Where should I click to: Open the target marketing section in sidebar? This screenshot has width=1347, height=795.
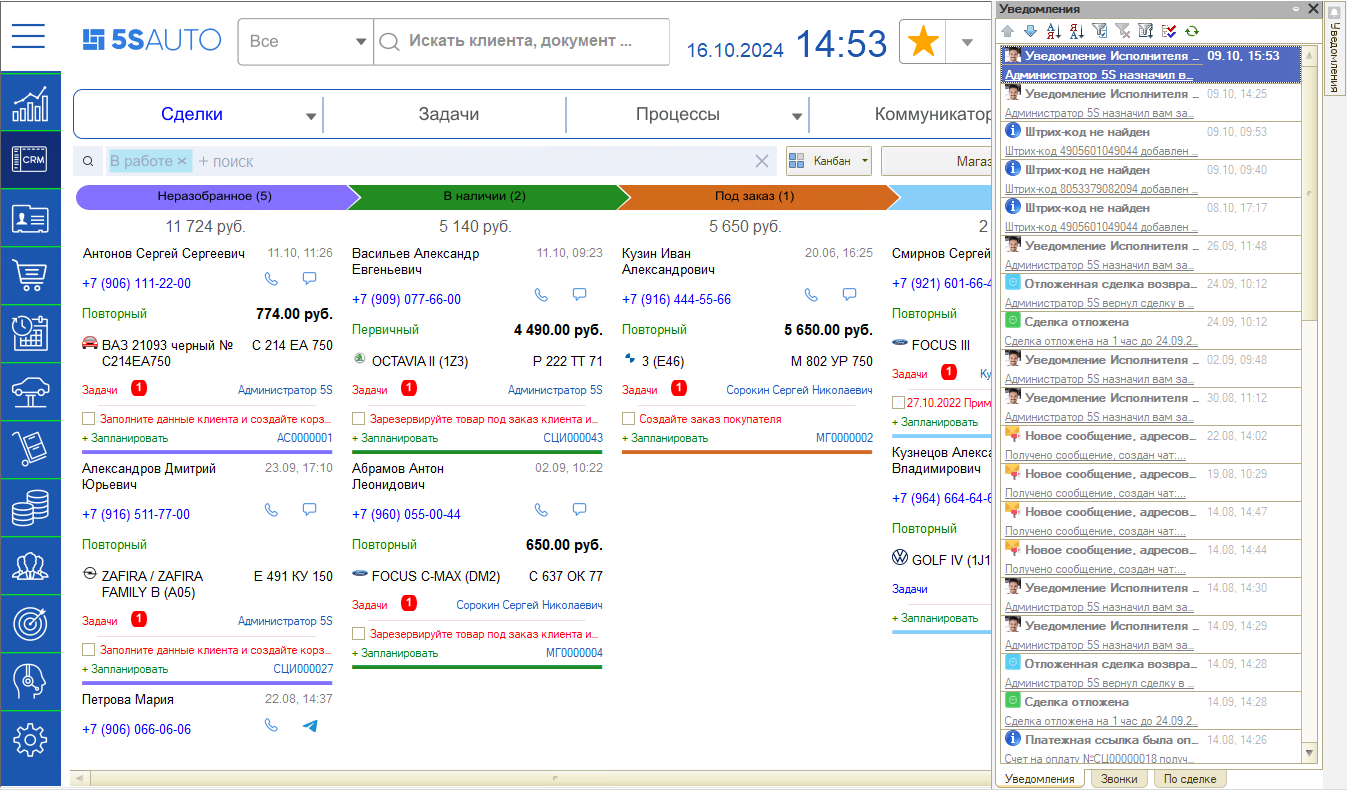pos(30,624)
